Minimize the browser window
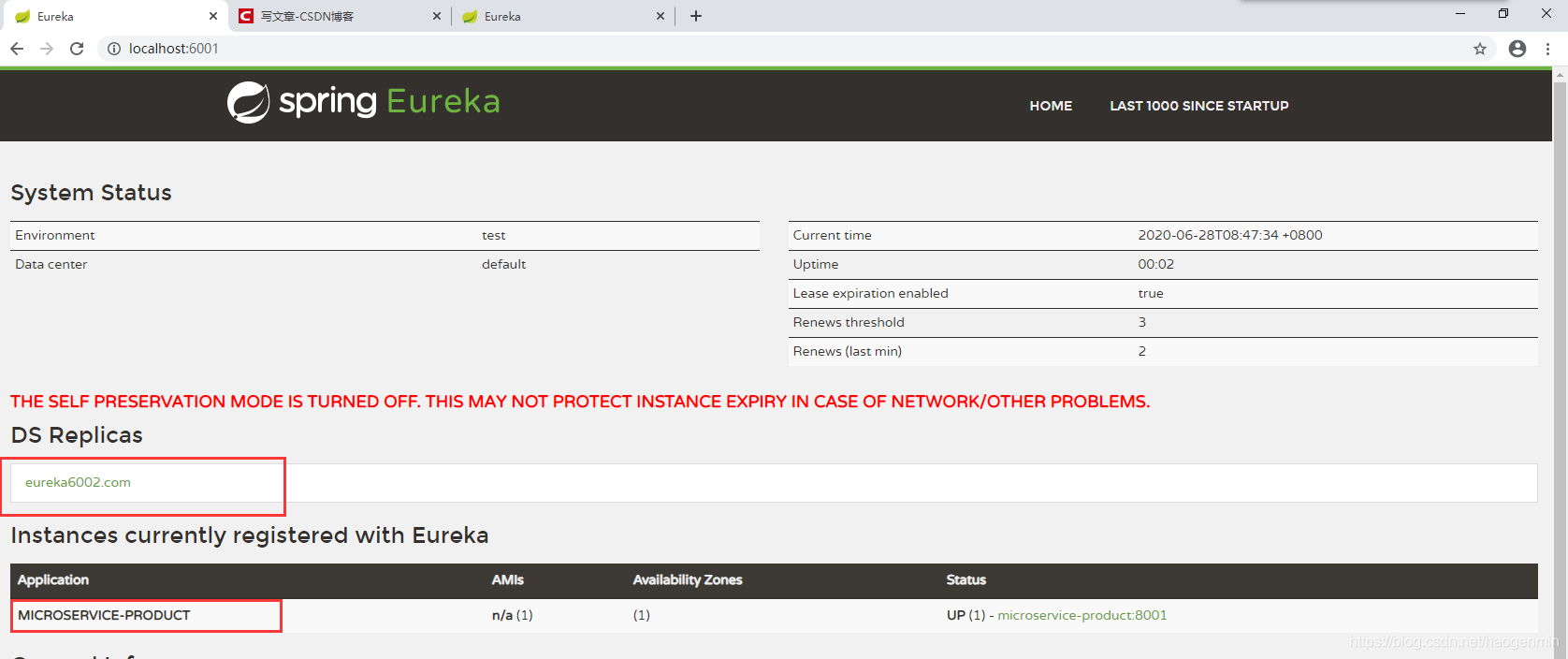Screen dimensions: 1568x659 1460,13
